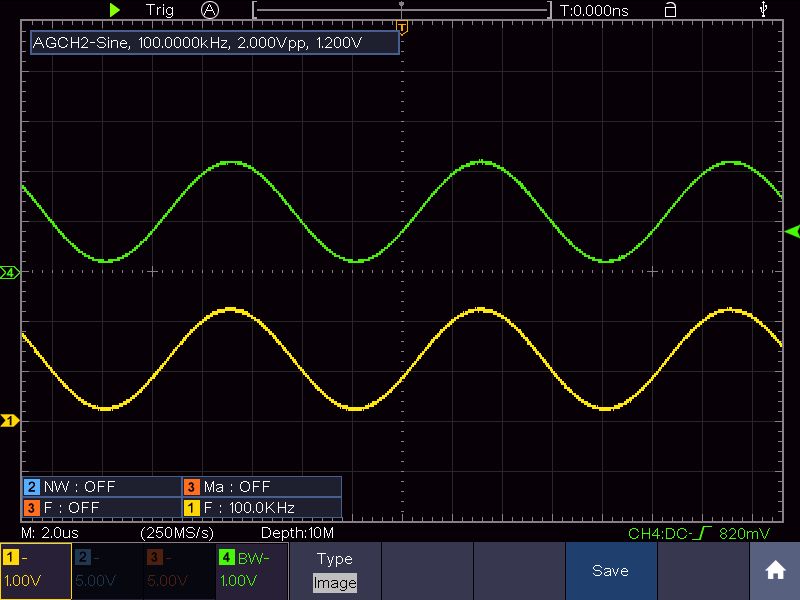The width and height of the screenshot is (800, 600).
Task: Open the Depth:10M memory depth setting
Action: tap(297, 535)
